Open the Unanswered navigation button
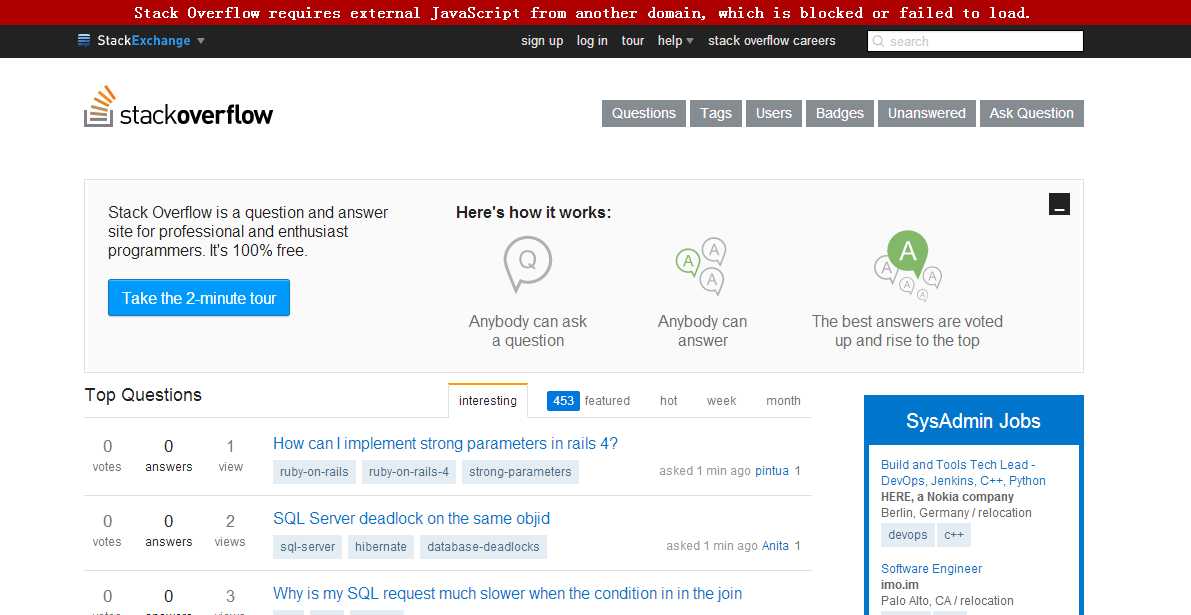This screenshot has width=1191, height=615. (x=927, y=113)
